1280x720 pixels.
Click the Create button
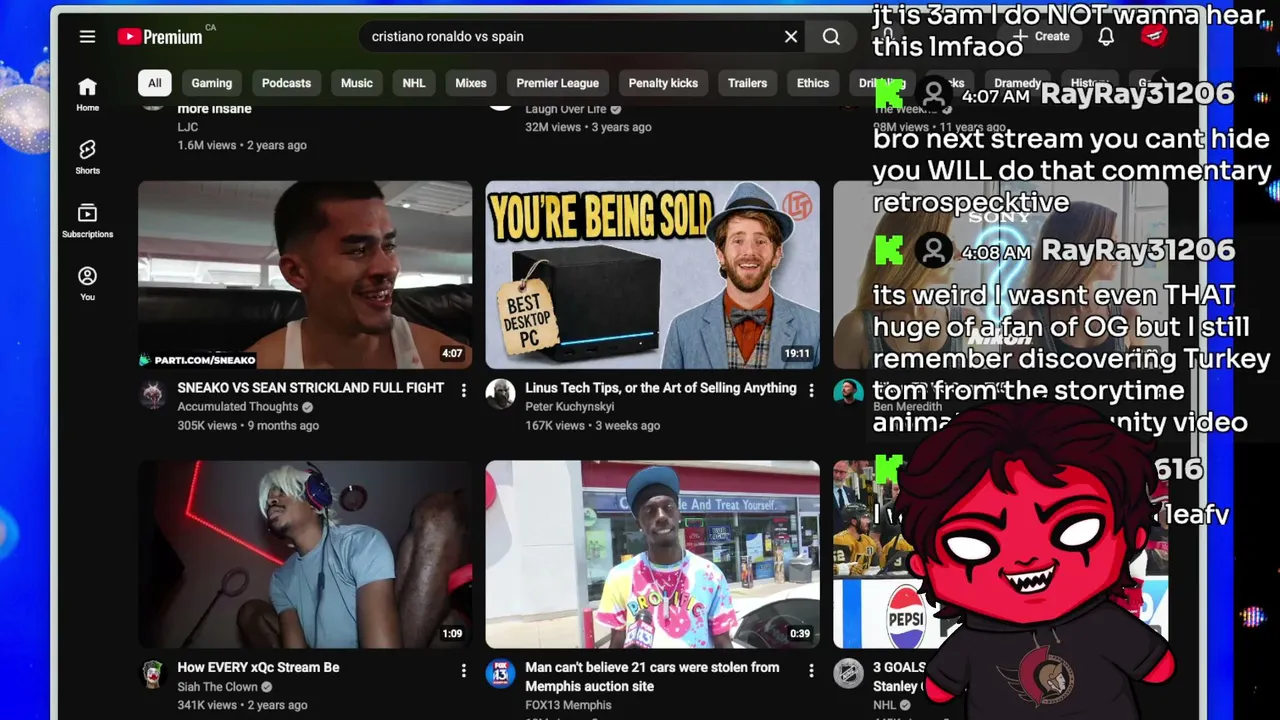pos(1041,37)
